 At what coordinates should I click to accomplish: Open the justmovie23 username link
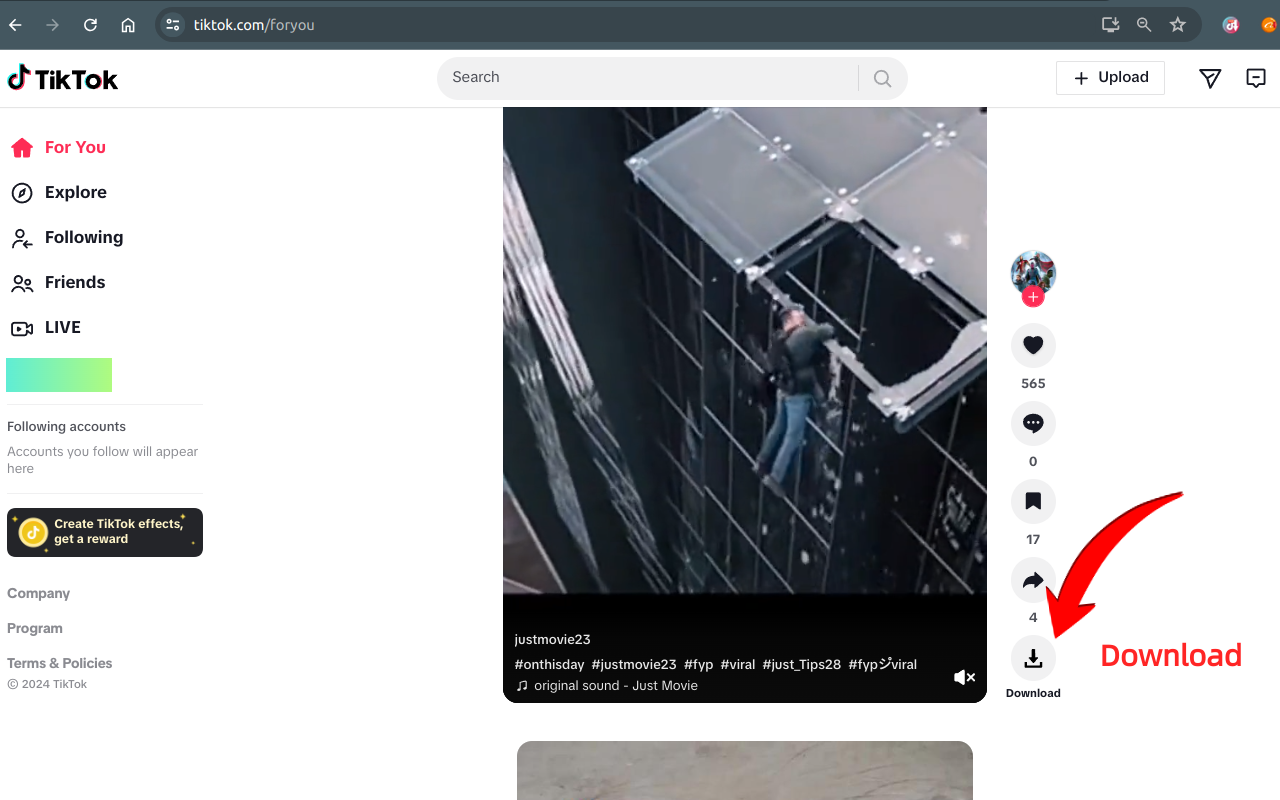click(552, 639)
